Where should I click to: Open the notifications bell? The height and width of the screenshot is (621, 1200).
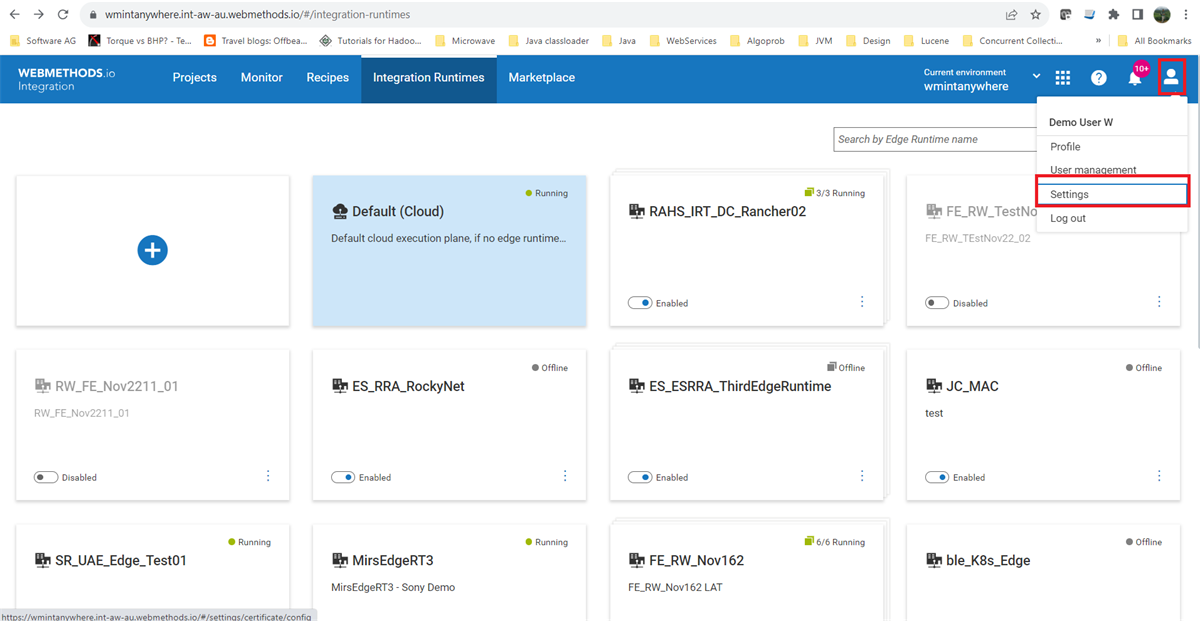coord(1135,78)
